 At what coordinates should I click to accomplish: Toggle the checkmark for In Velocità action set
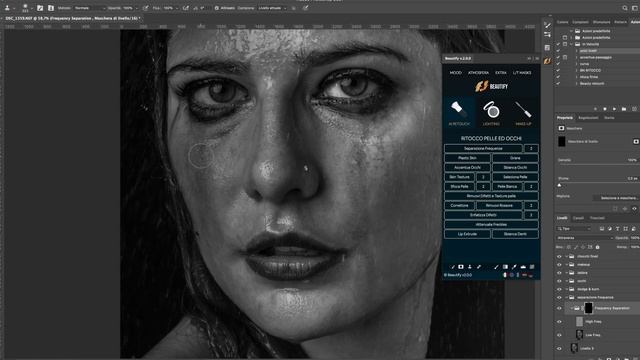pos(558,44)
